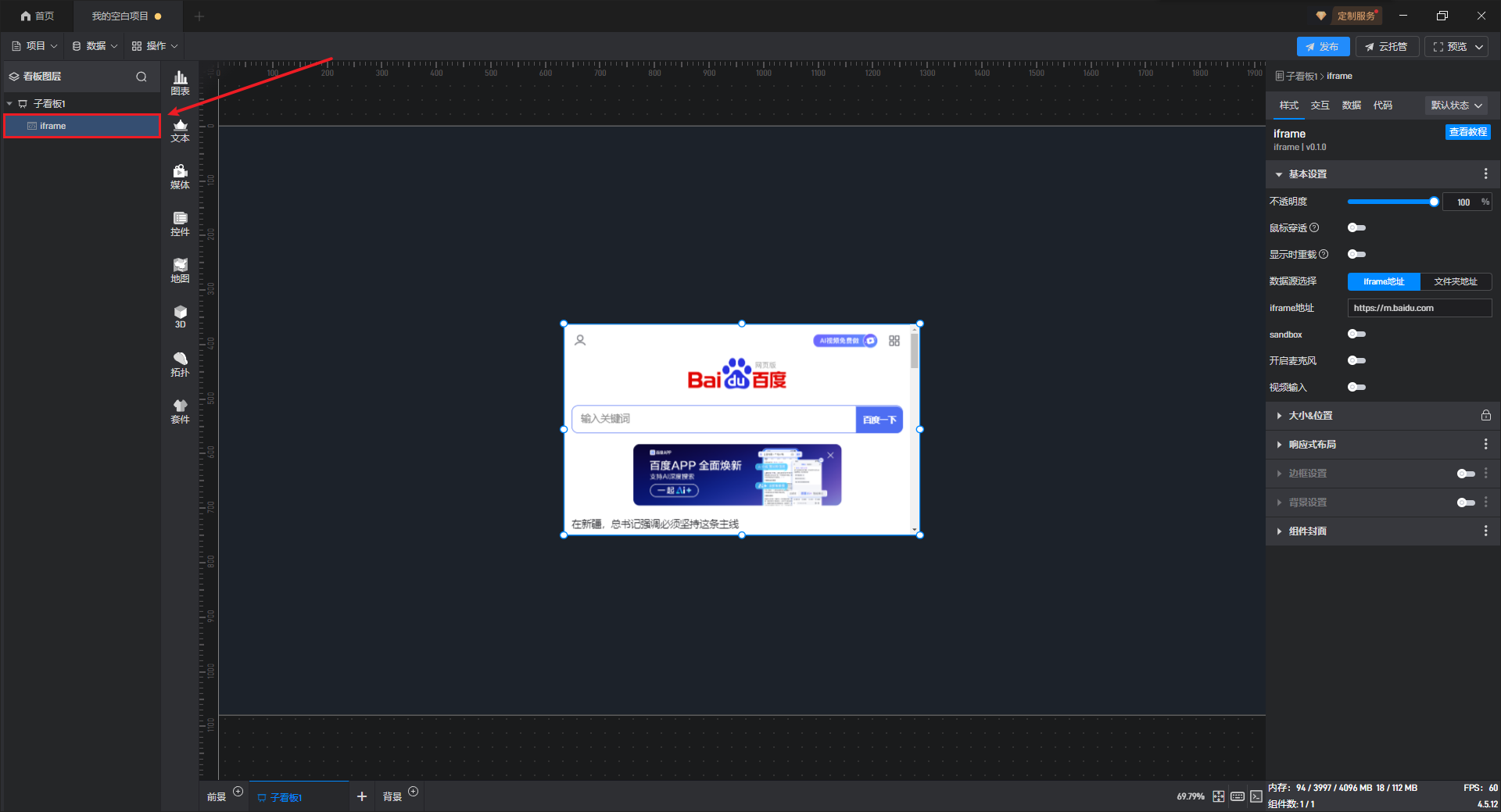Open the 媒体 media component category
Image resolution: width=1501 pixels, height=812 pixels.
pyautogui.click(x=180, y=177)
